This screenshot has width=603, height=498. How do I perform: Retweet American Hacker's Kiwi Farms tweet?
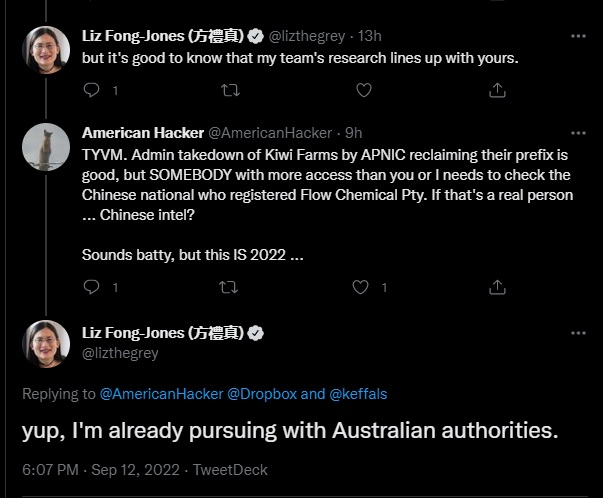(x=229, y=287)
